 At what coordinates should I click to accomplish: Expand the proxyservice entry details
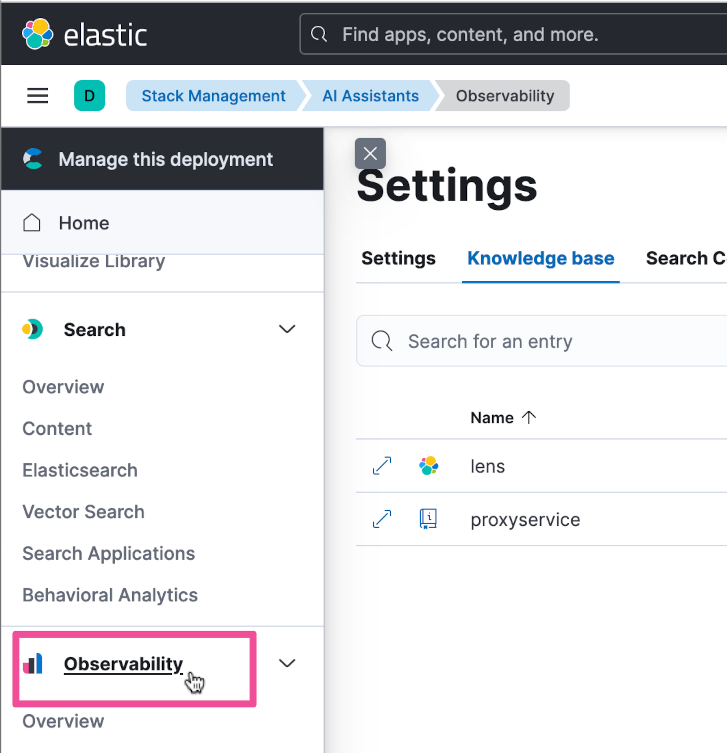coord(382,519)
